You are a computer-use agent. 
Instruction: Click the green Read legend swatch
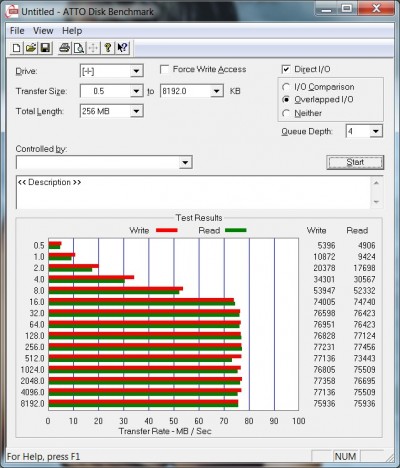236,230
